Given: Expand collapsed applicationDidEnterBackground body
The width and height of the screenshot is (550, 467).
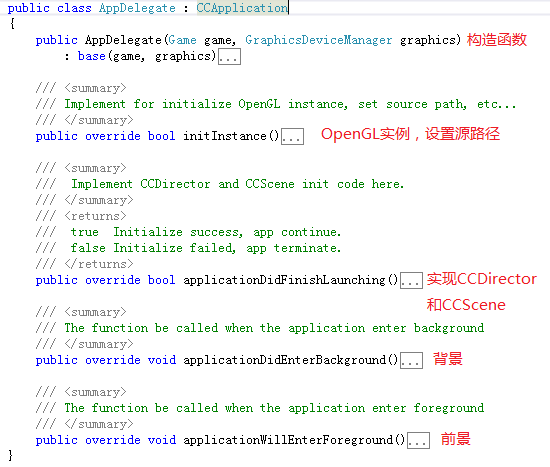Looking at the screenshot, I should point(411,360).
